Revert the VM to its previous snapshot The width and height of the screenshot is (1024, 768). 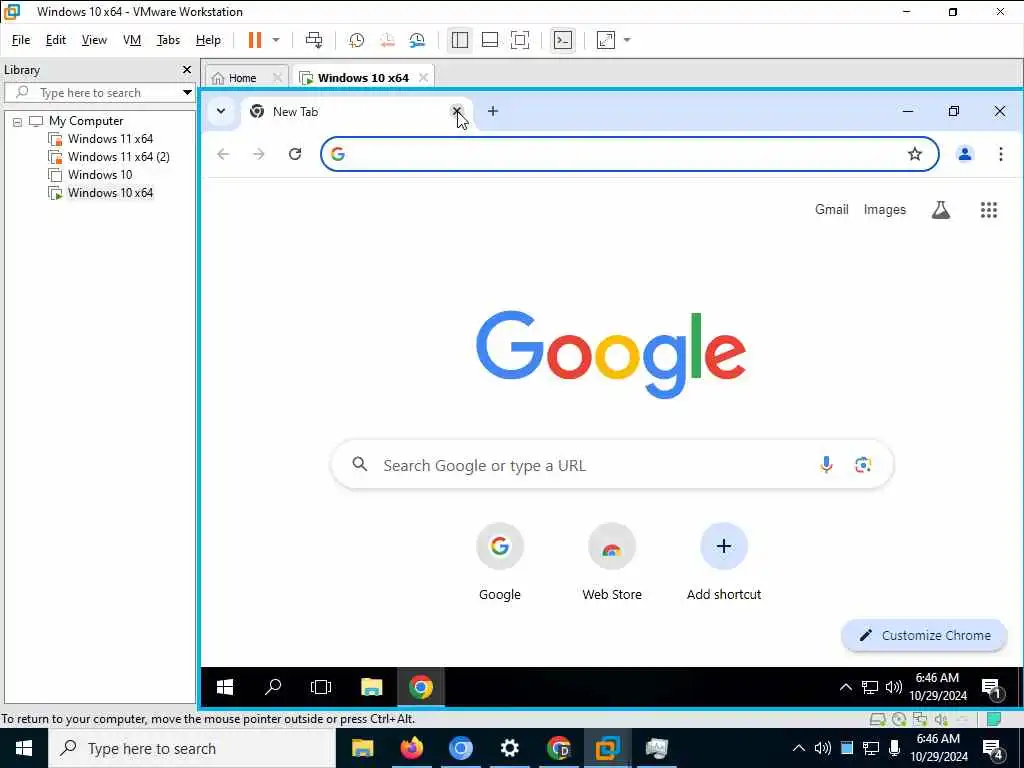click(x=387, y=40)
